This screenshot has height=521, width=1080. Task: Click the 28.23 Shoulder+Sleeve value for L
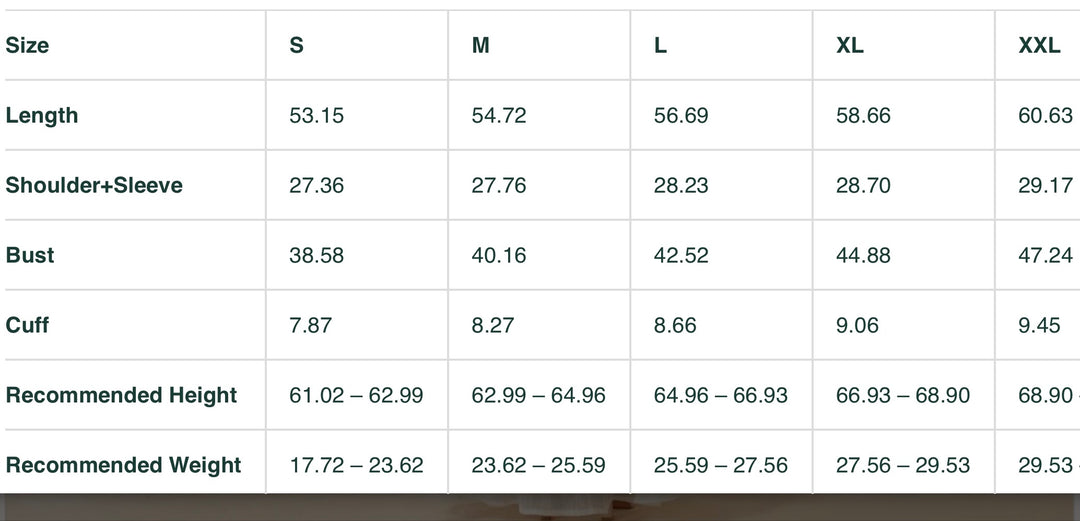click(681, 186)
